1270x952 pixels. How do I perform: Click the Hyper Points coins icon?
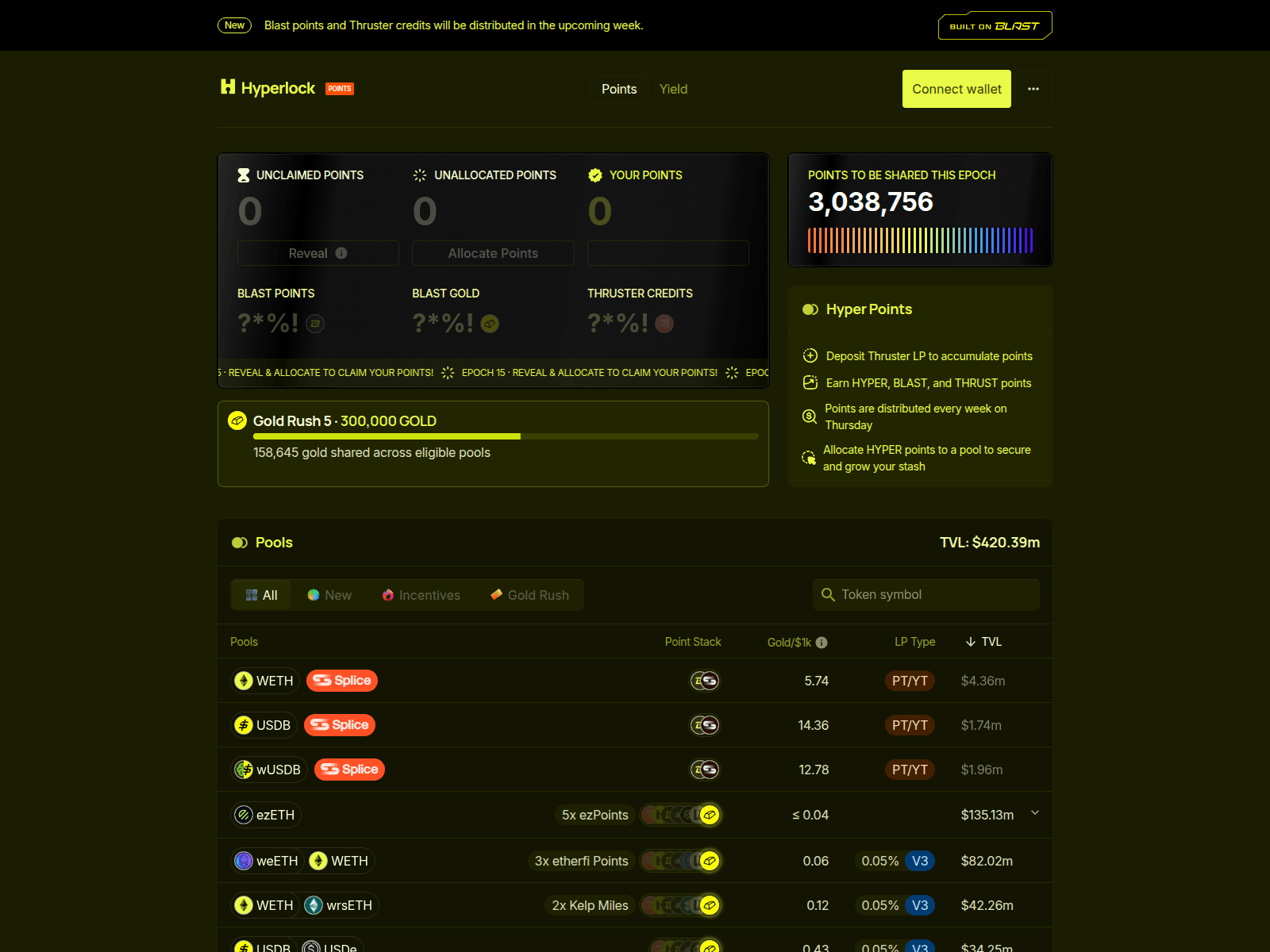pos(810,309)
